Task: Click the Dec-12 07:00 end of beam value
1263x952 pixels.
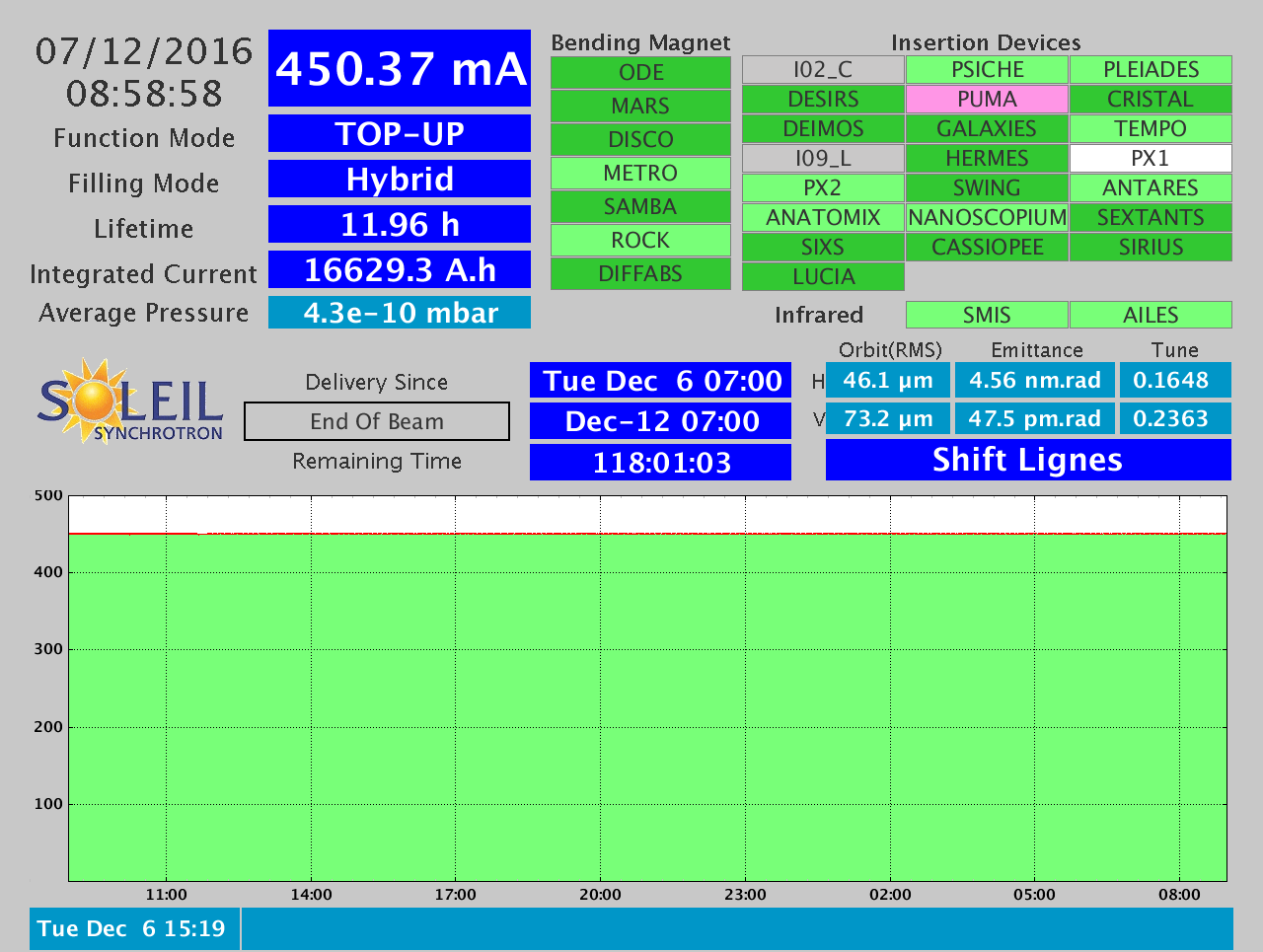Action: (x=661, y=421)
